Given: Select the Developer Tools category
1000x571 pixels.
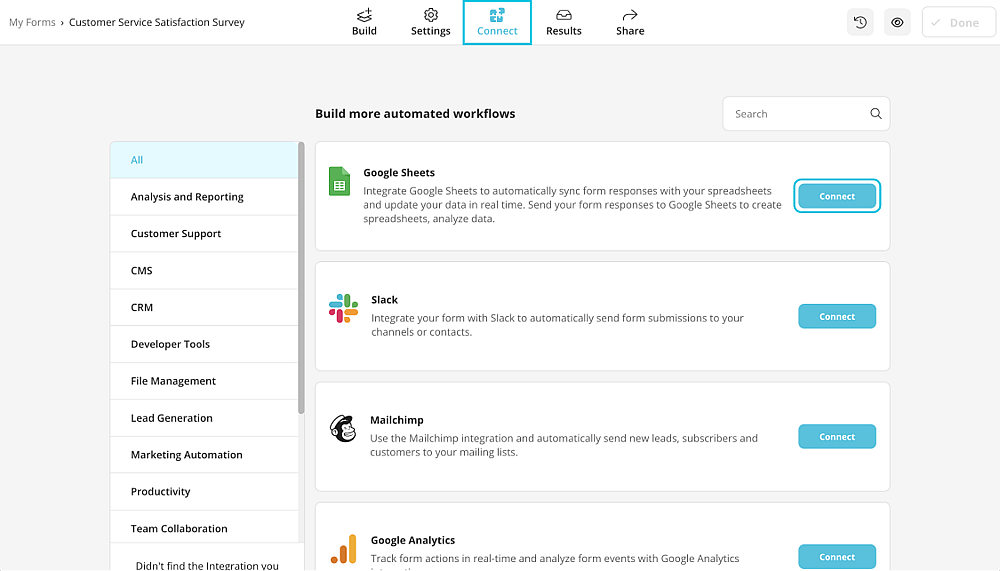Looking at the screenshot, I should pyautogui.click(x=204, y=344).
